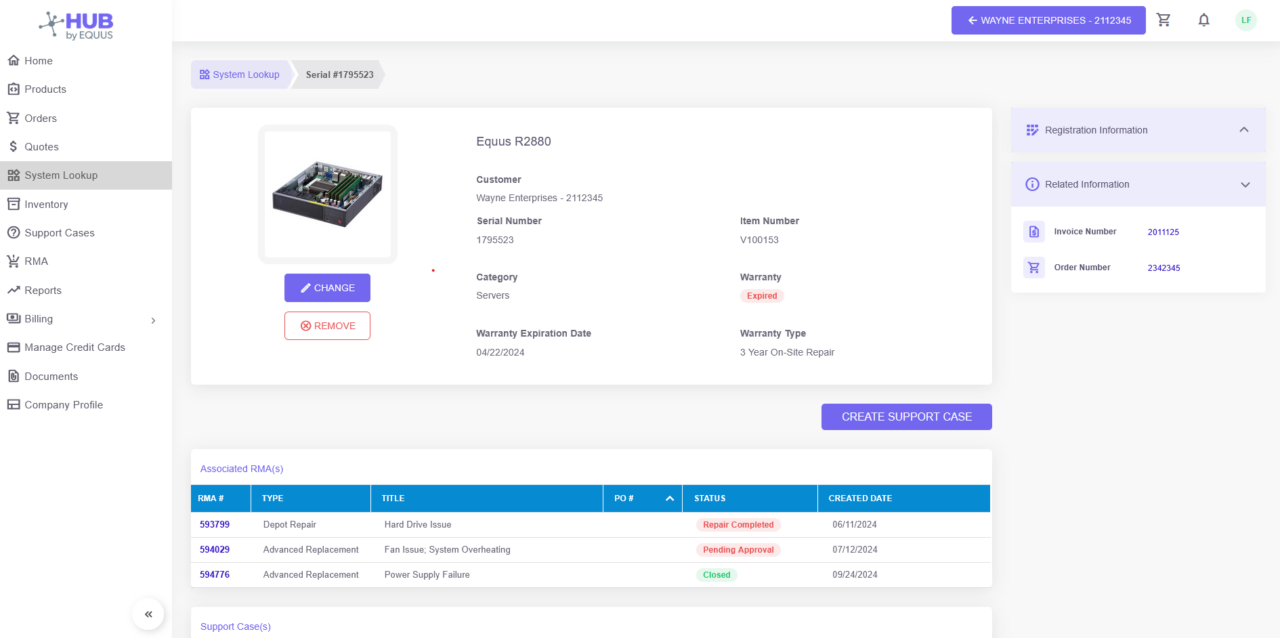
Task: Open Documents in sidebar
Action: pos(86,376)
